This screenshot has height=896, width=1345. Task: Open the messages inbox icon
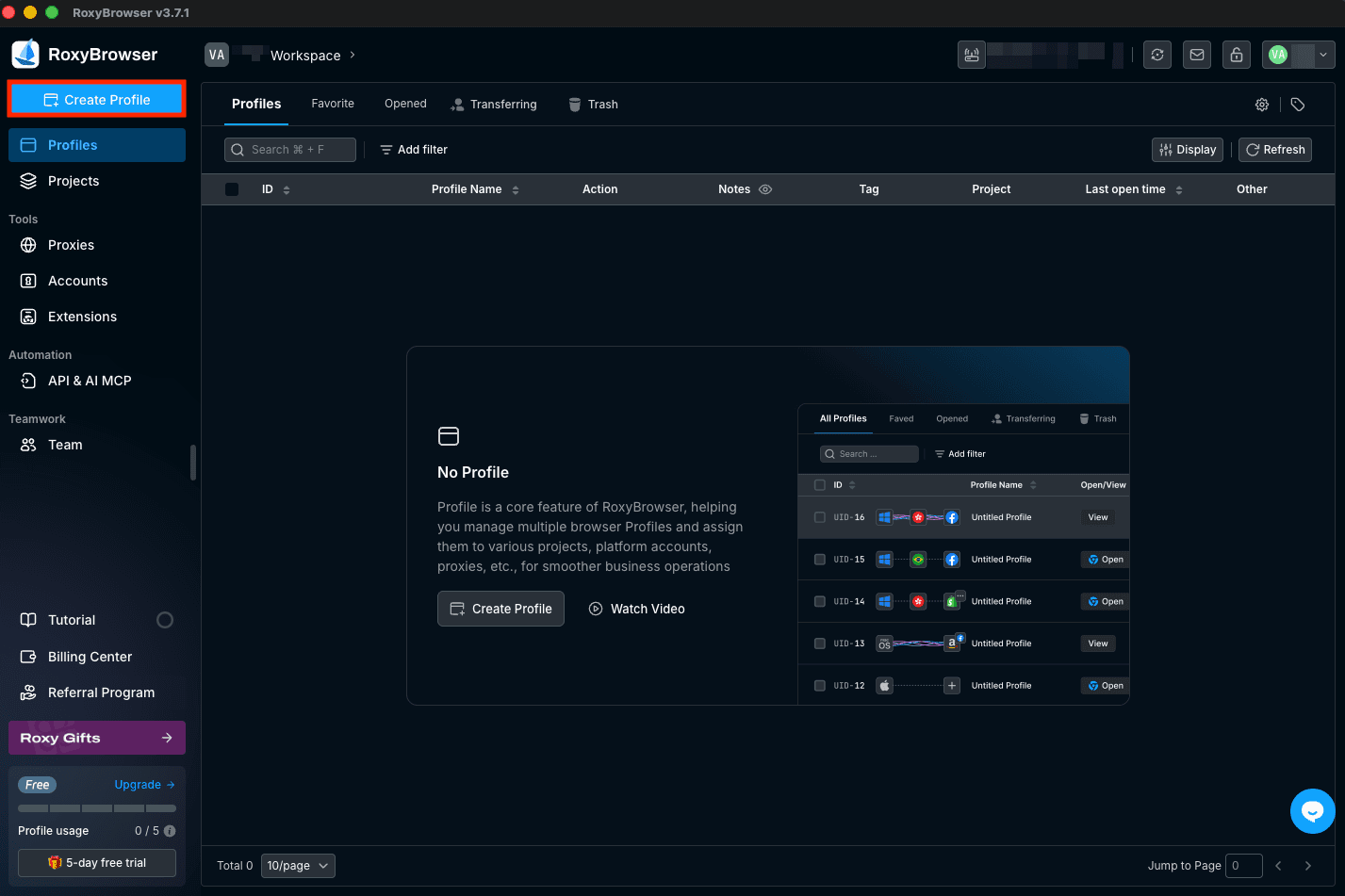1196,55
